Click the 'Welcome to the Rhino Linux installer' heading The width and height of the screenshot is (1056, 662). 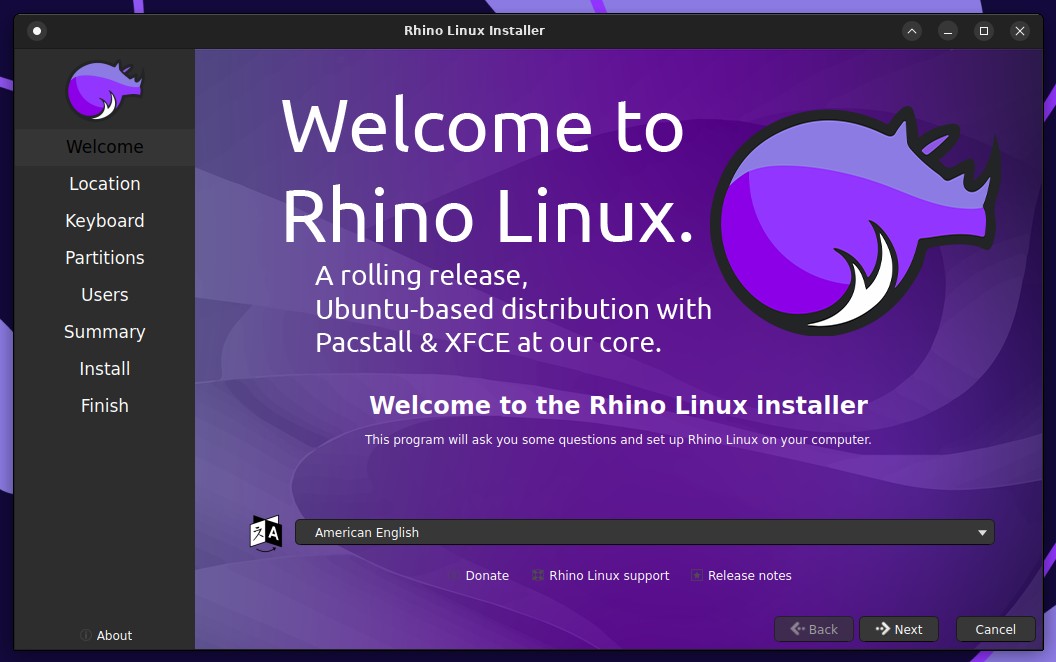(618, 405)
